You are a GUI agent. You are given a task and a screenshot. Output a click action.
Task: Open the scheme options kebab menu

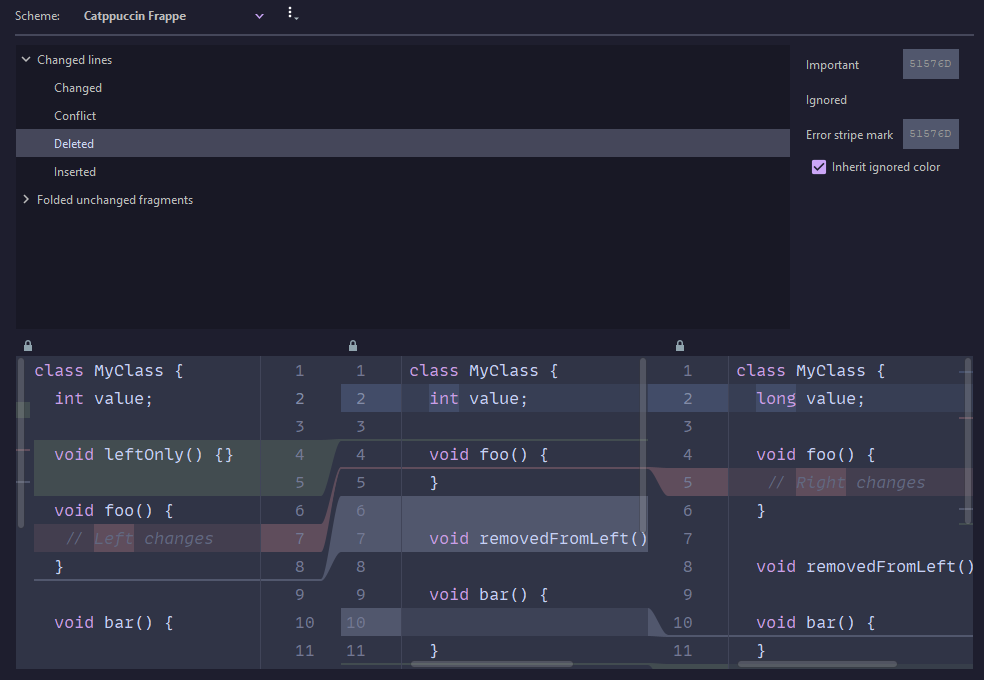click(291, 13)
